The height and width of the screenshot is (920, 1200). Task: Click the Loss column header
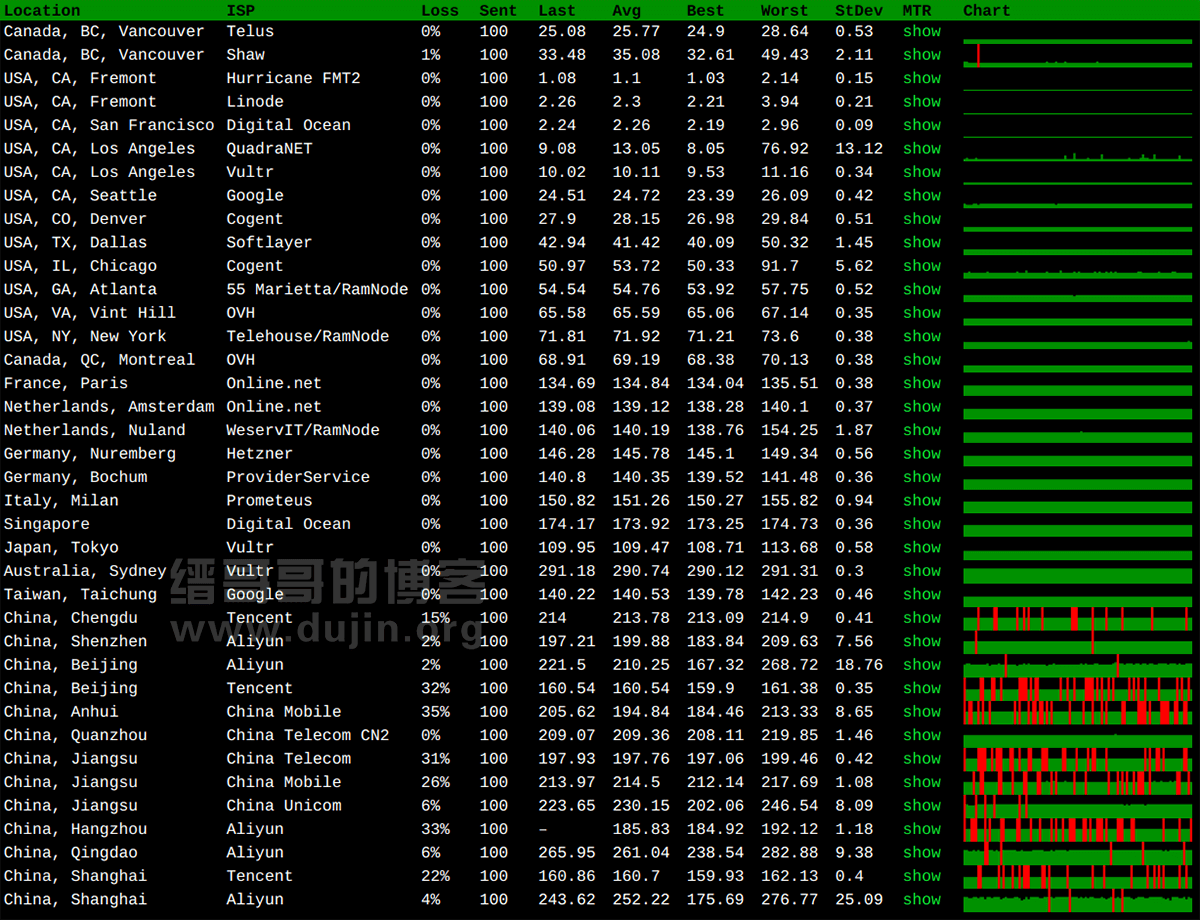[440, 11]
